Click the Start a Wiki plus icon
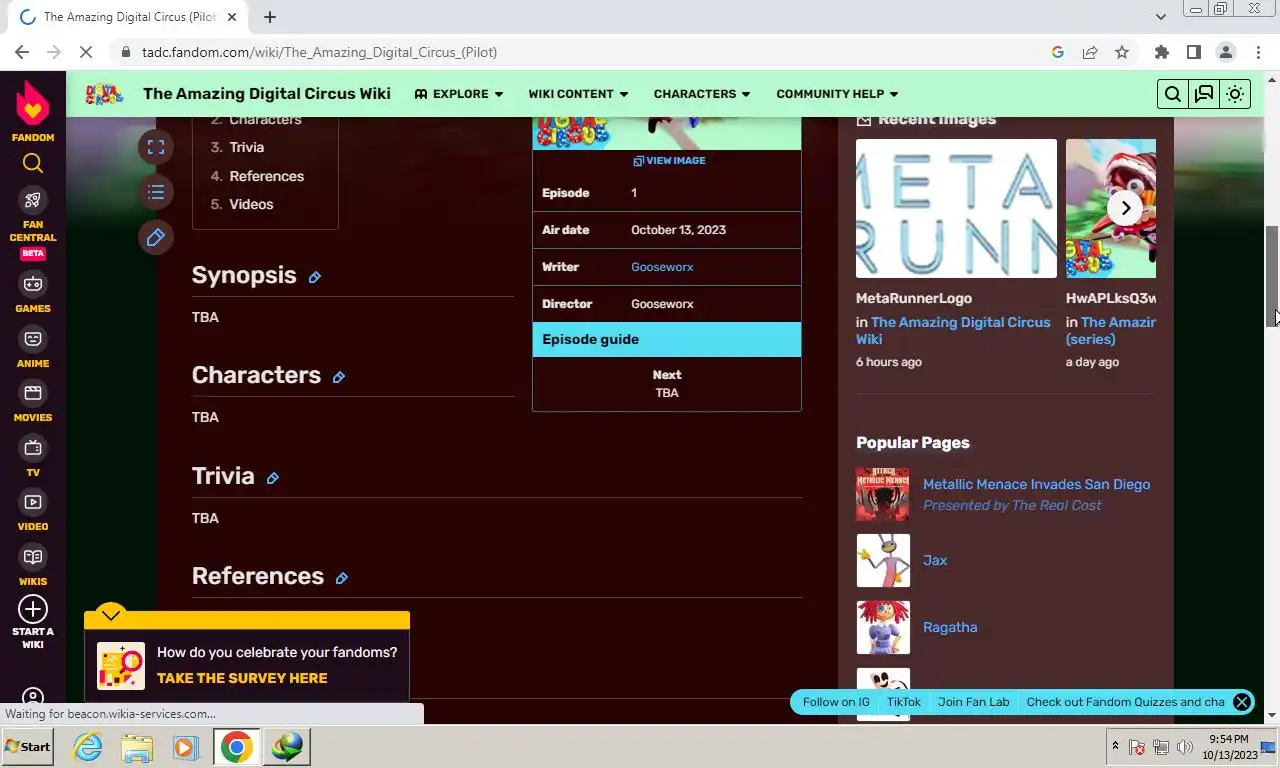 tap(33, 609)
